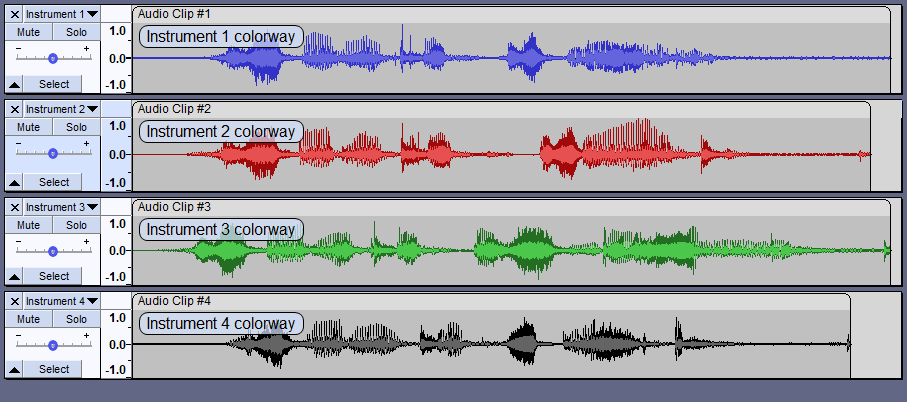Mute the Instrument 4 track
This screenshot has height=402, width=907.
pos(28,319)
